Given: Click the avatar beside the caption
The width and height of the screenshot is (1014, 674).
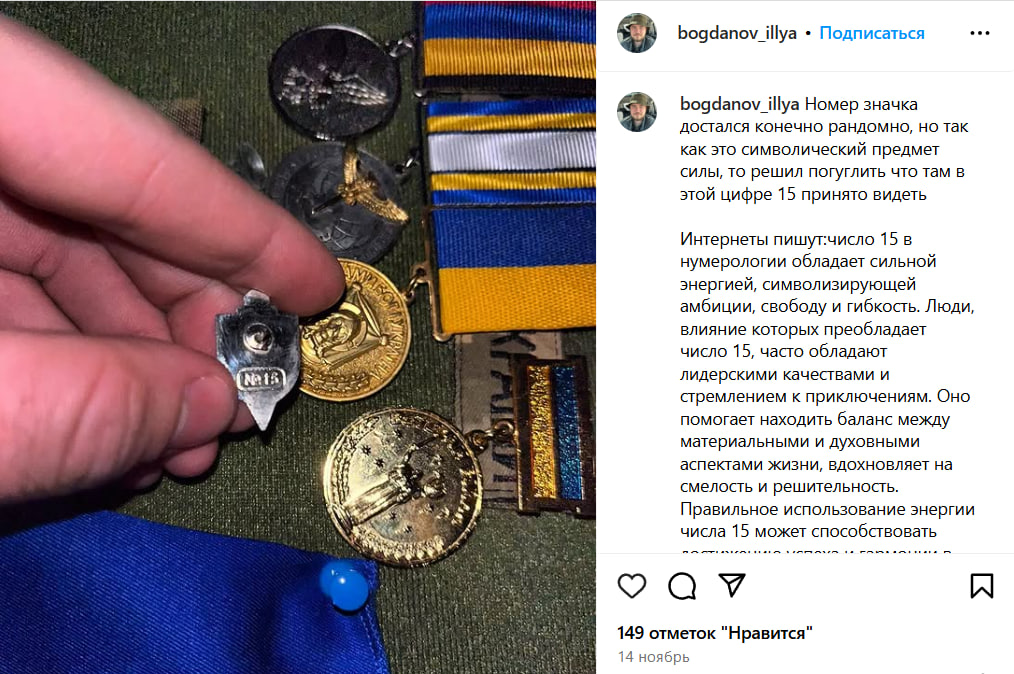Looking at the screenshot, I should (x=637, y=112).
